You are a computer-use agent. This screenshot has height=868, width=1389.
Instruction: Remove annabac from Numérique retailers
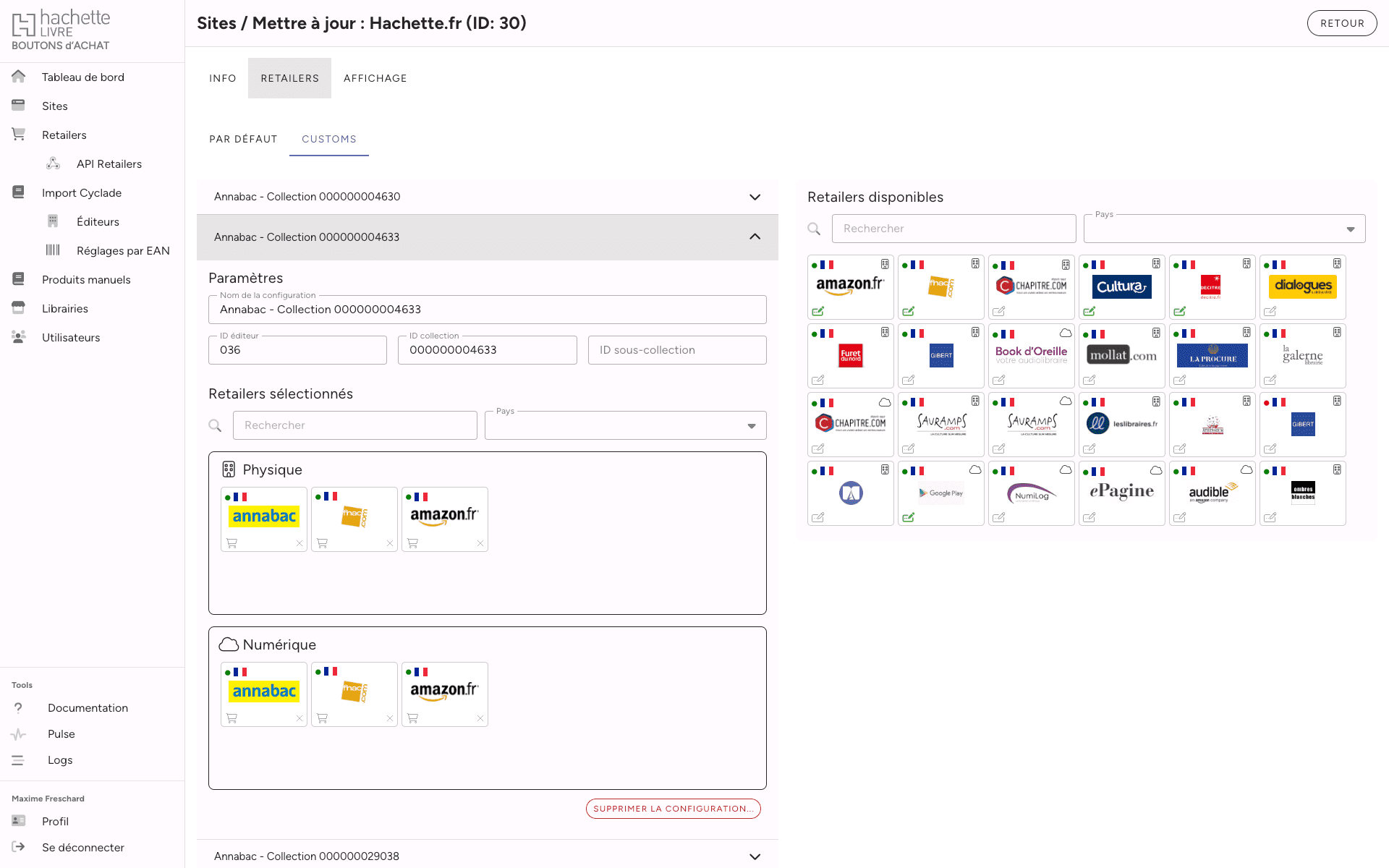tap(300, 718)
